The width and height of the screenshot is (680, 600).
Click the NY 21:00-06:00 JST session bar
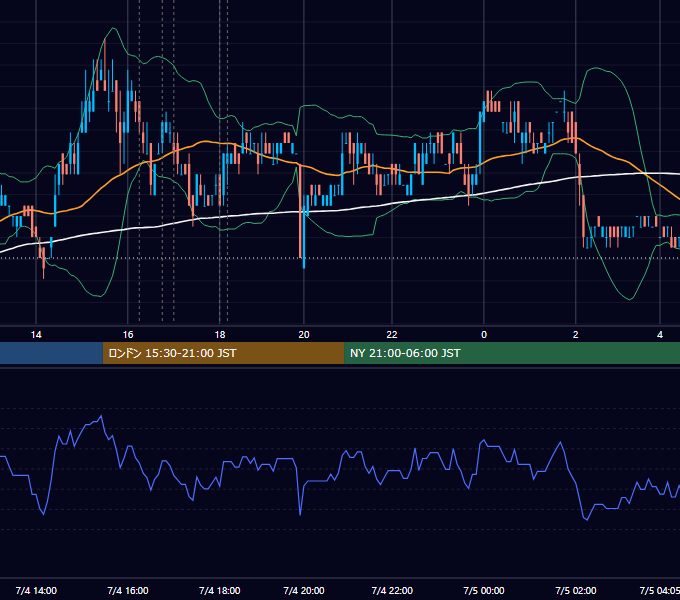tap(512, 353)
